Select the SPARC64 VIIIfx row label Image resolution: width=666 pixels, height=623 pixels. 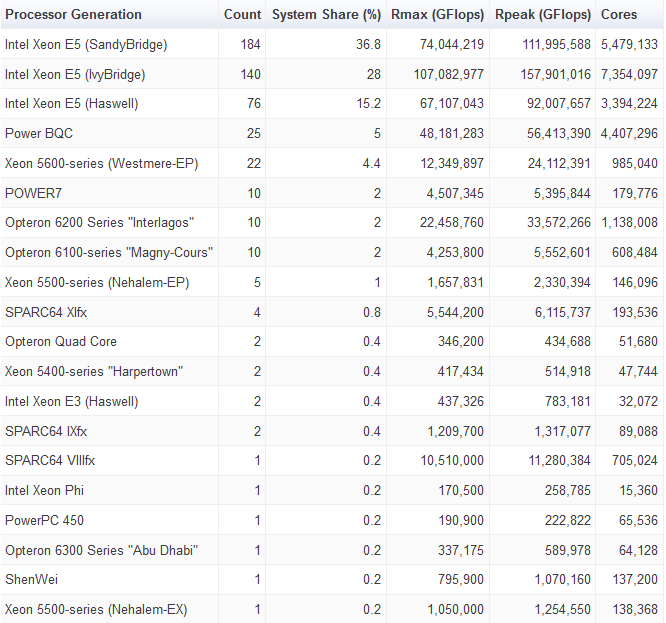coord(50,460)
